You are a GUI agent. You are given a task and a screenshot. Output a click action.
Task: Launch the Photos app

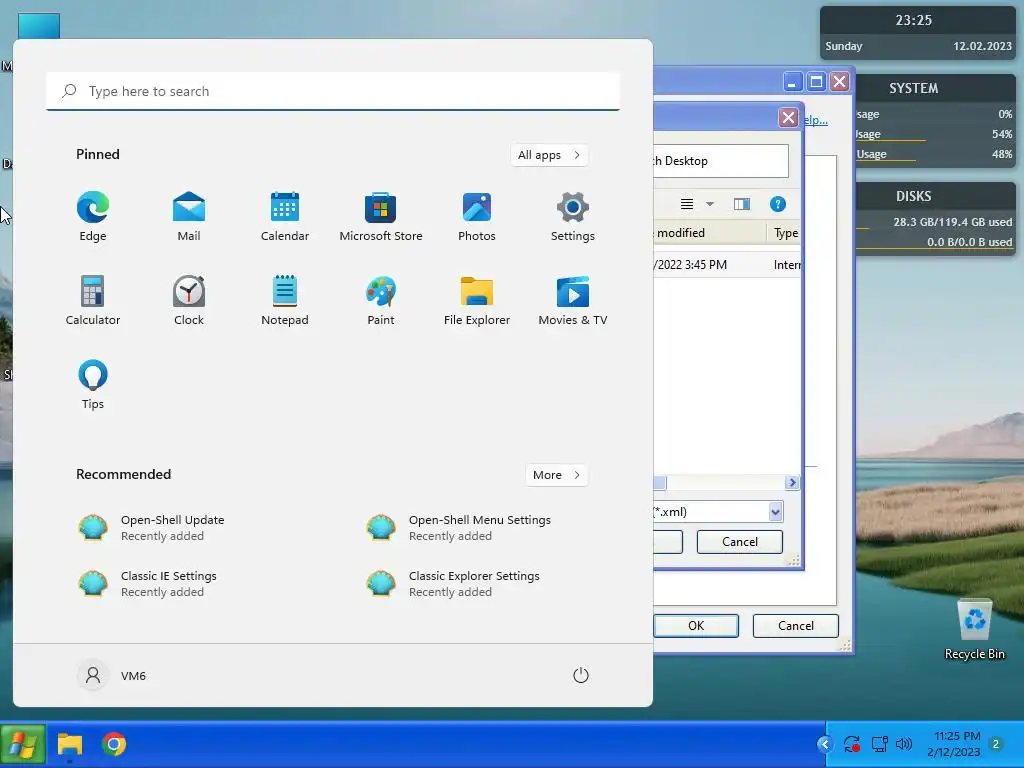[477, 217]
